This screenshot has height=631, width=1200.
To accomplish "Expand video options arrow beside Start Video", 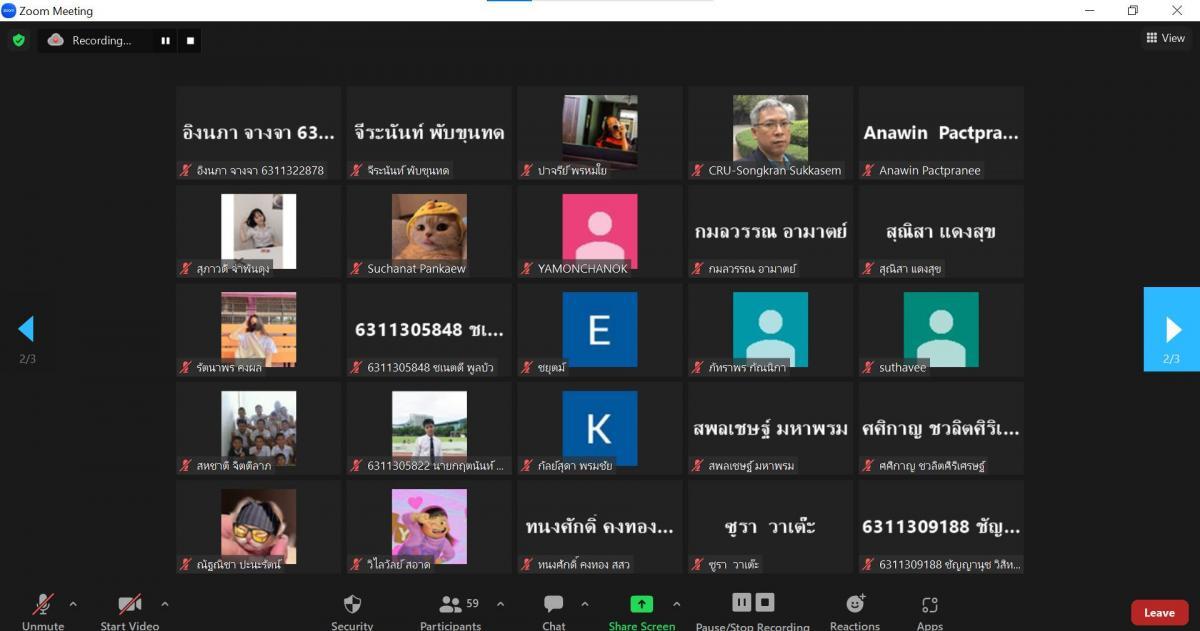I will tap(165, 604).
